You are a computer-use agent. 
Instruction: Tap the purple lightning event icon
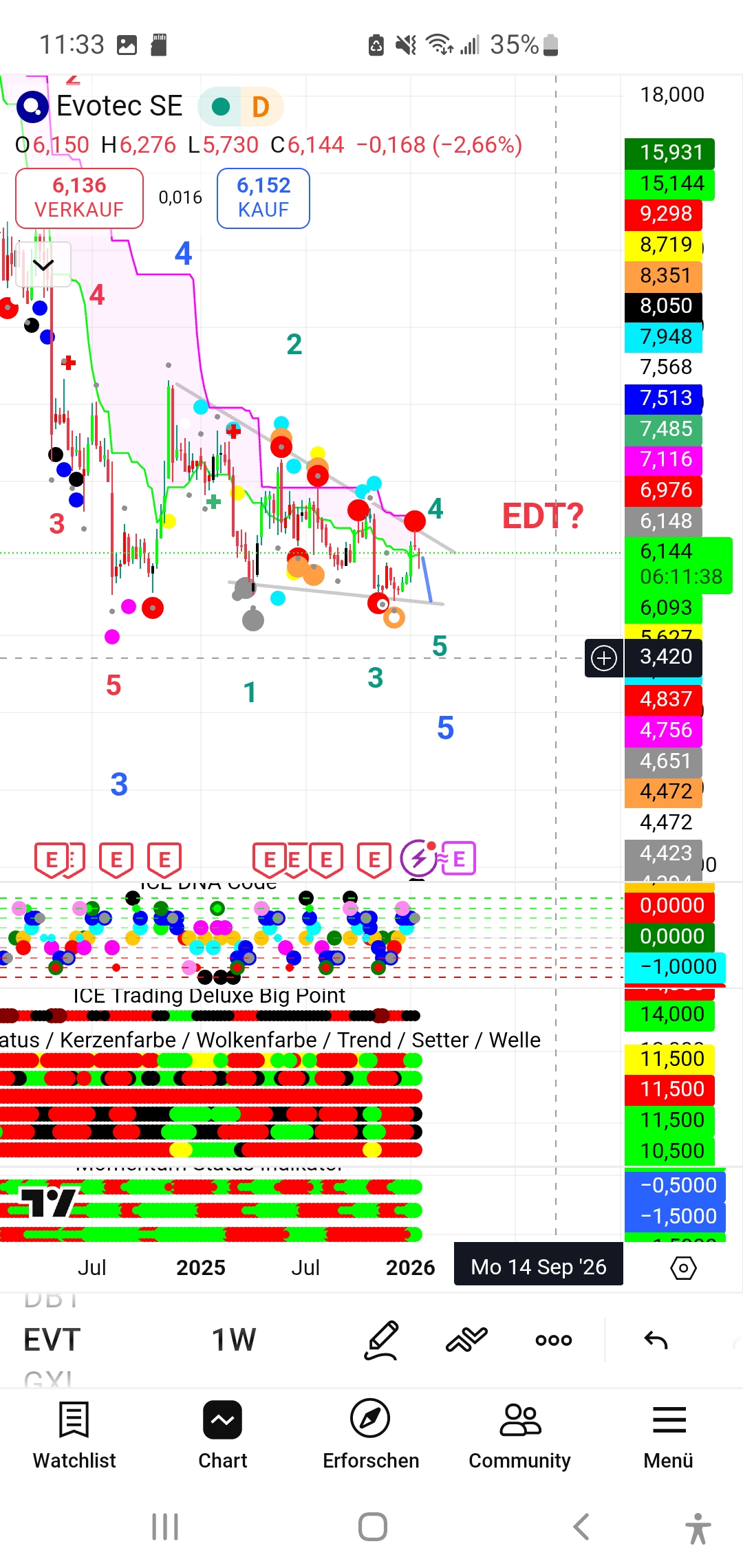coord(418,858)
